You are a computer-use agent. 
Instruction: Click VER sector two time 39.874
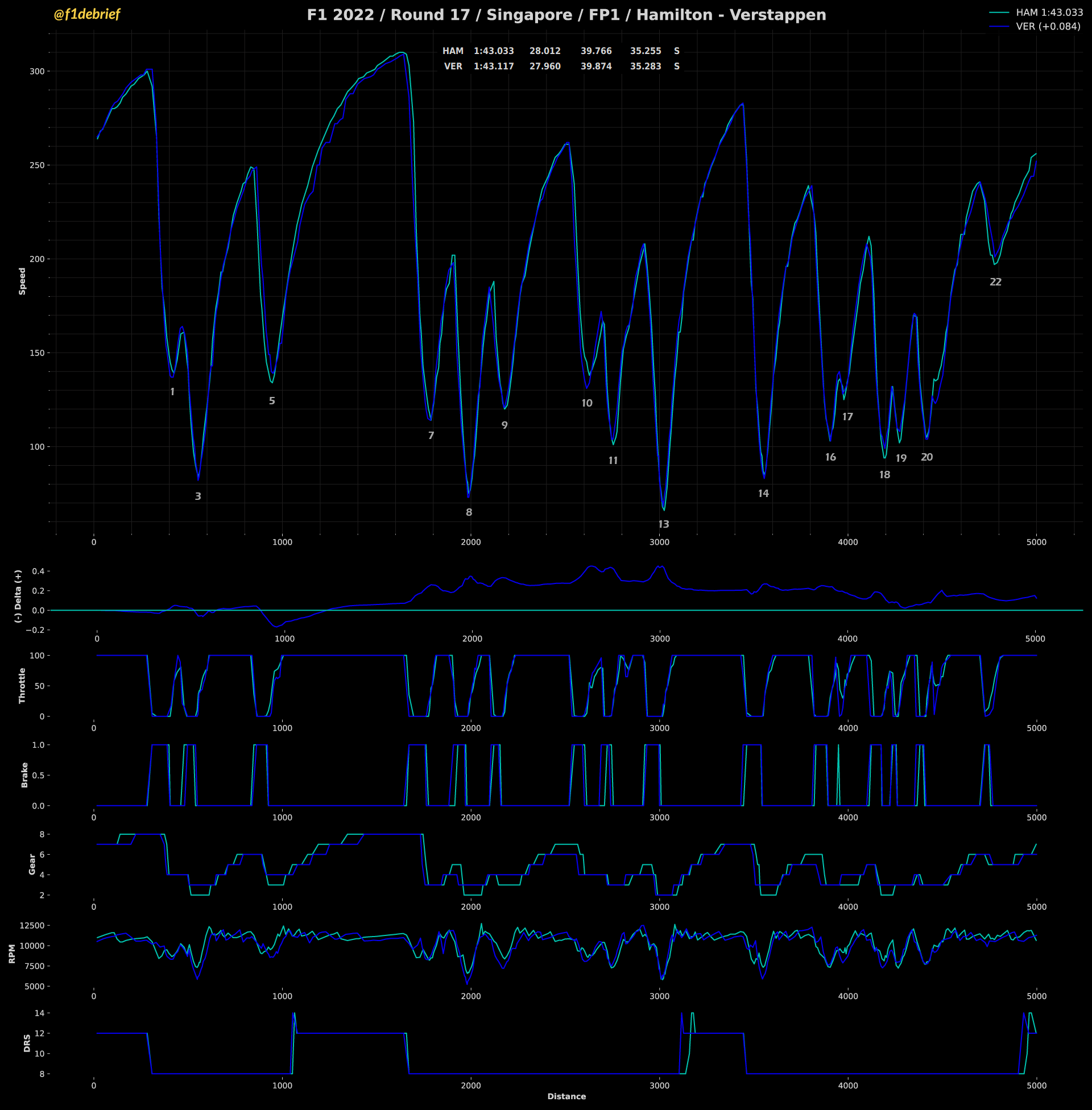596,67
